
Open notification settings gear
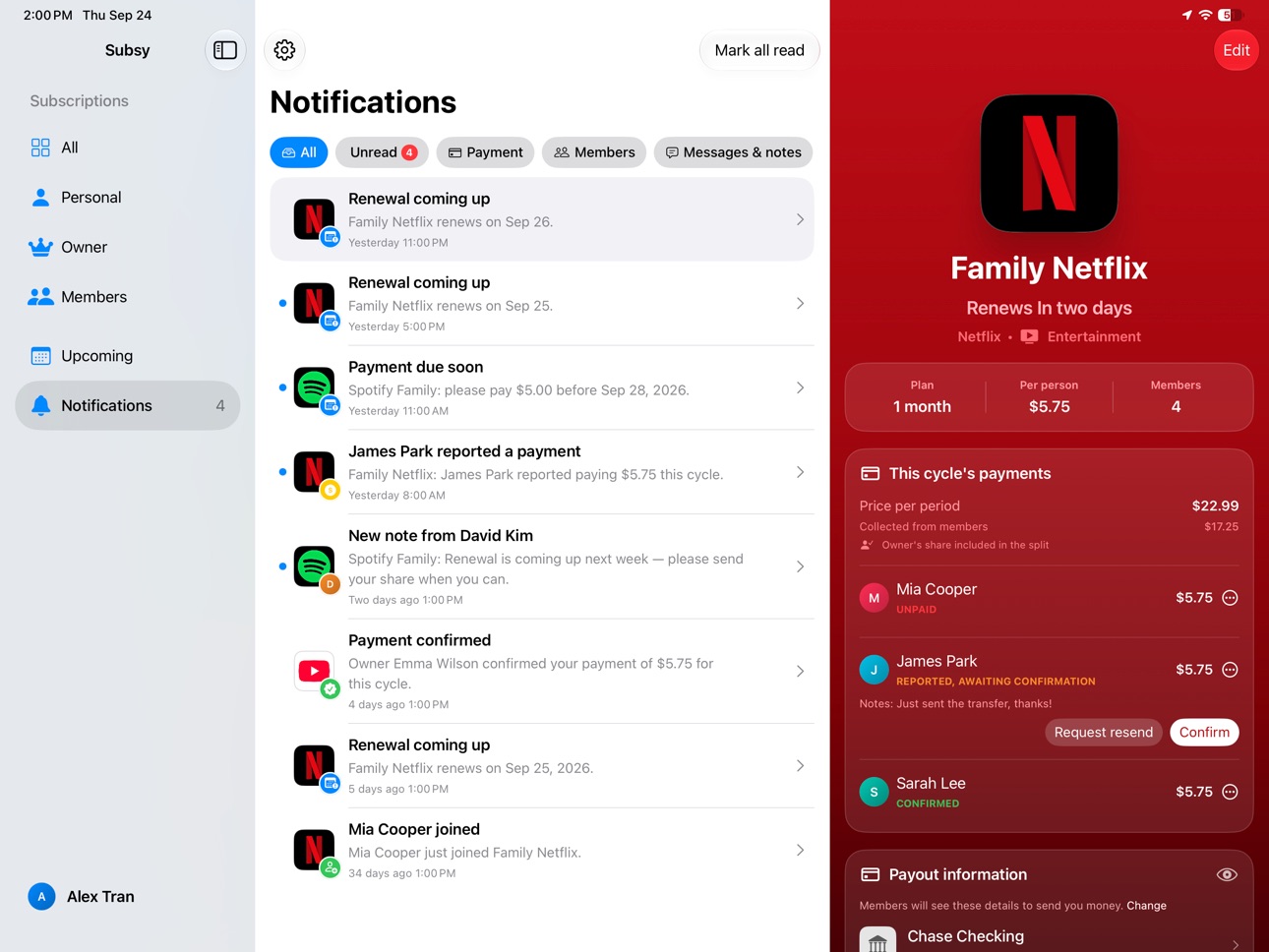[284, 50]
